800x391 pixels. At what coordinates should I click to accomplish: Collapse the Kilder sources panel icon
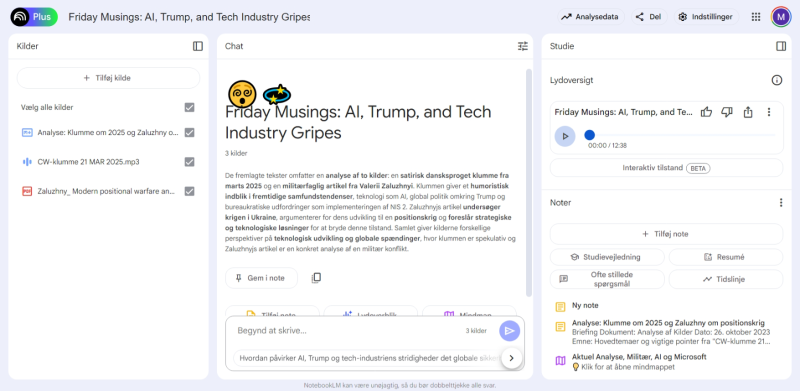[x=198, y=46]
